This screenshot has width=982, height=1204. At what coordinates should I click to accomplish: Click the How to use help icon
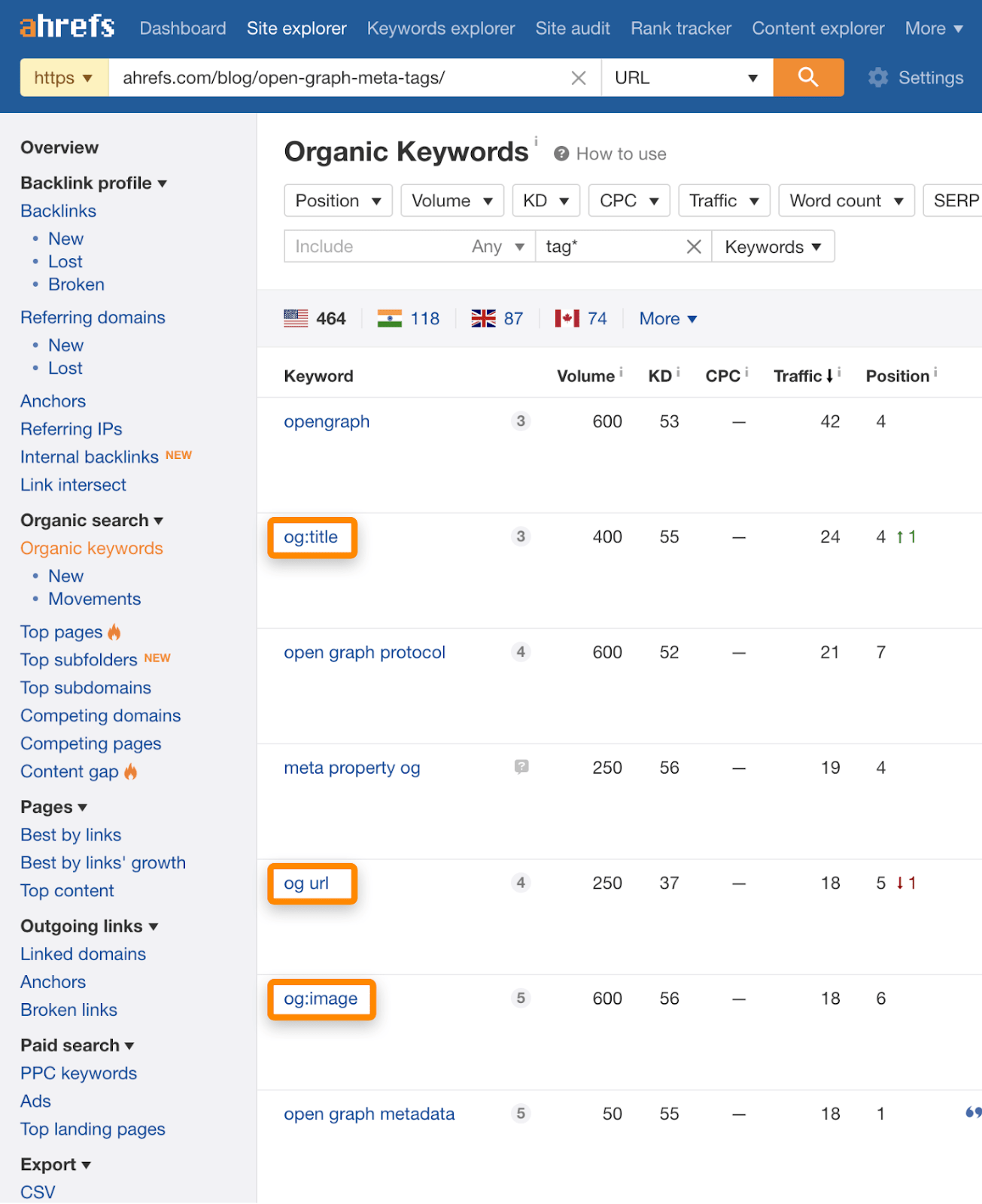tap(561, 154)
